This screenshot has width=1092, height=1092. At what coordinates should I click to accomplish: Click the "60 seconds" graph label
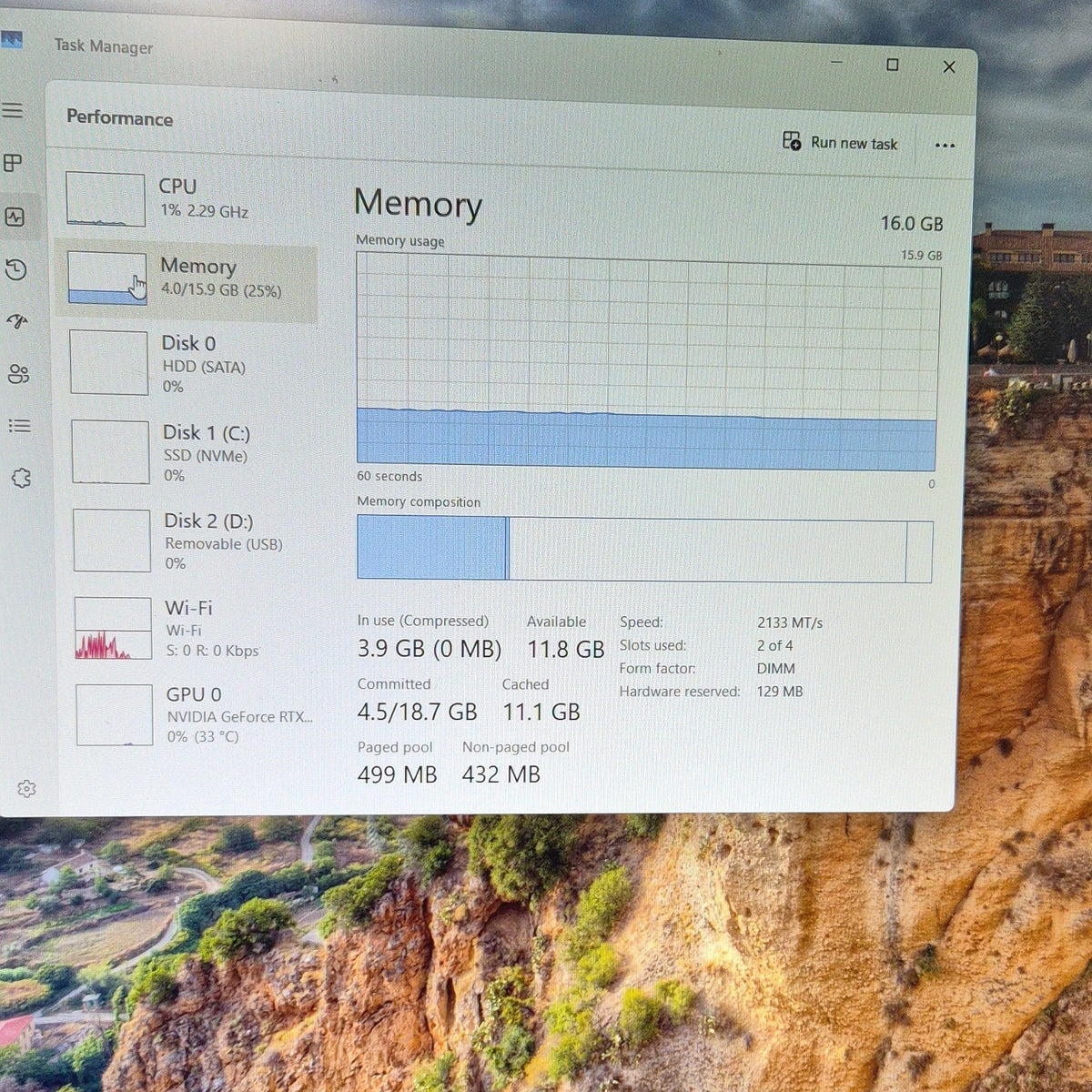pyautogui.click(x=389, y=476)
